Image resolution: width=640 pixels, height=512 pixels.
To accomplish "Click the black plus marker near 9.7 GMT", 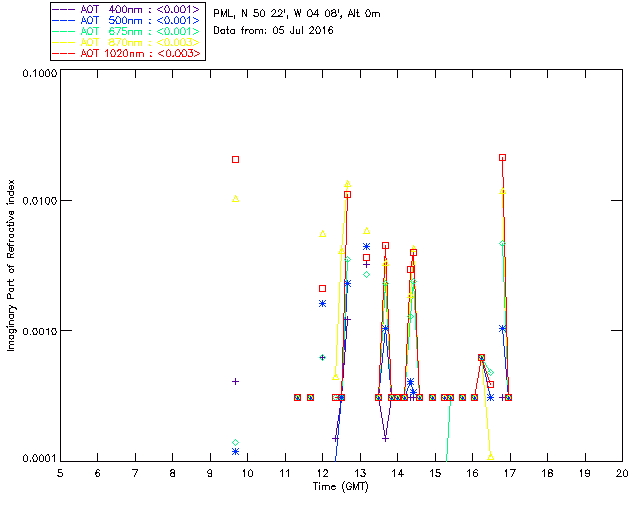I will [x=236, y=381].
